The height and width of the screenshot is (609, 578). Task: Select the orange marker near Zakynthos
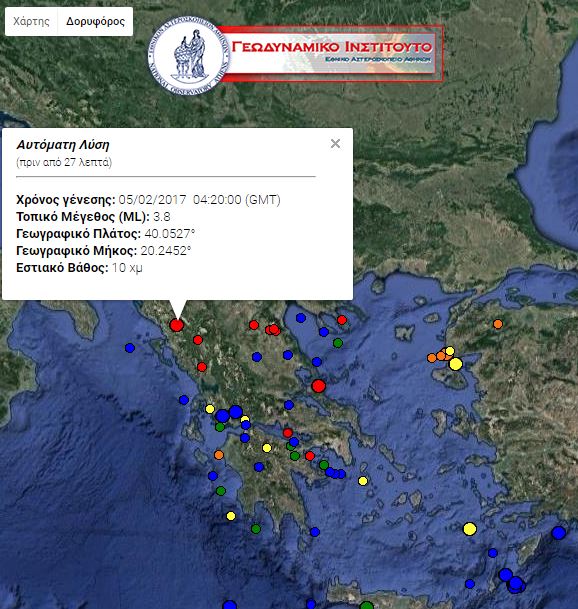click(219, 455)
